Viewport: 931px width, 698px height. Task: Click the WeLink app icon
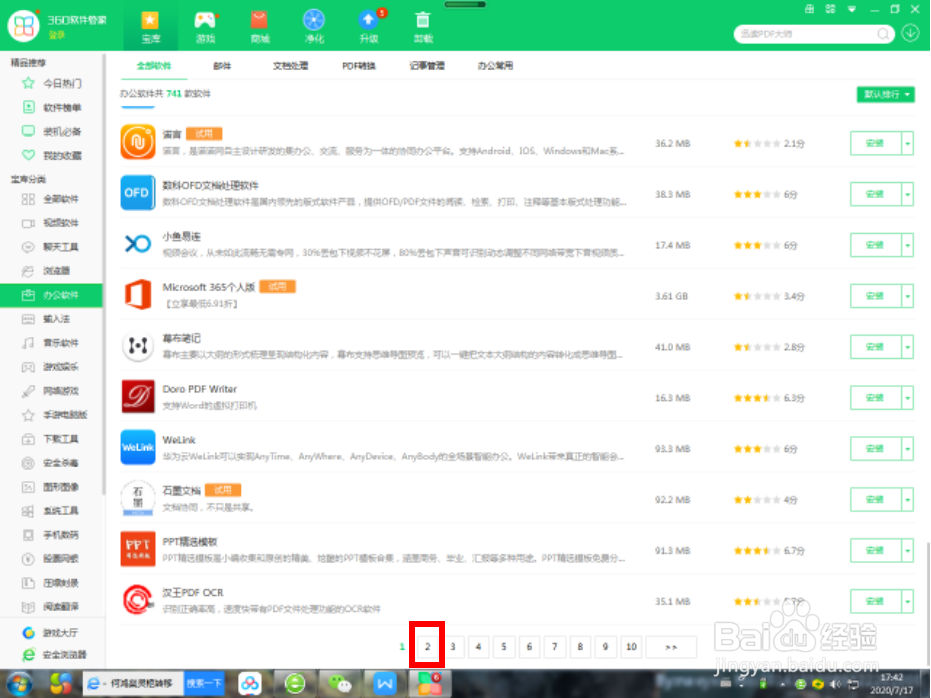point(138,448)
